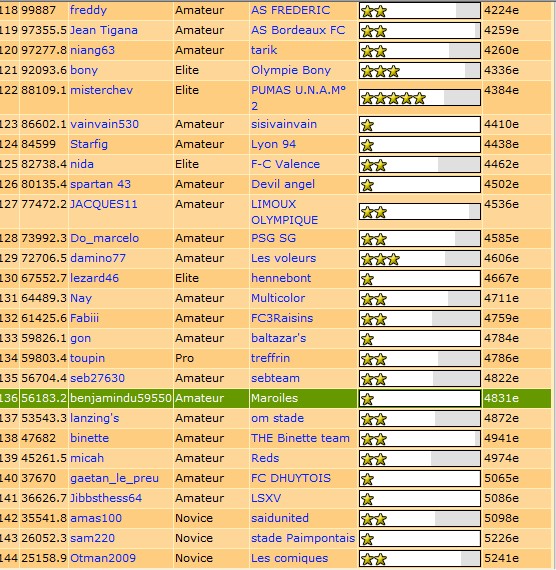Visit the gaetan_le_preu profile
556x570 pixels.
(115, 478)
